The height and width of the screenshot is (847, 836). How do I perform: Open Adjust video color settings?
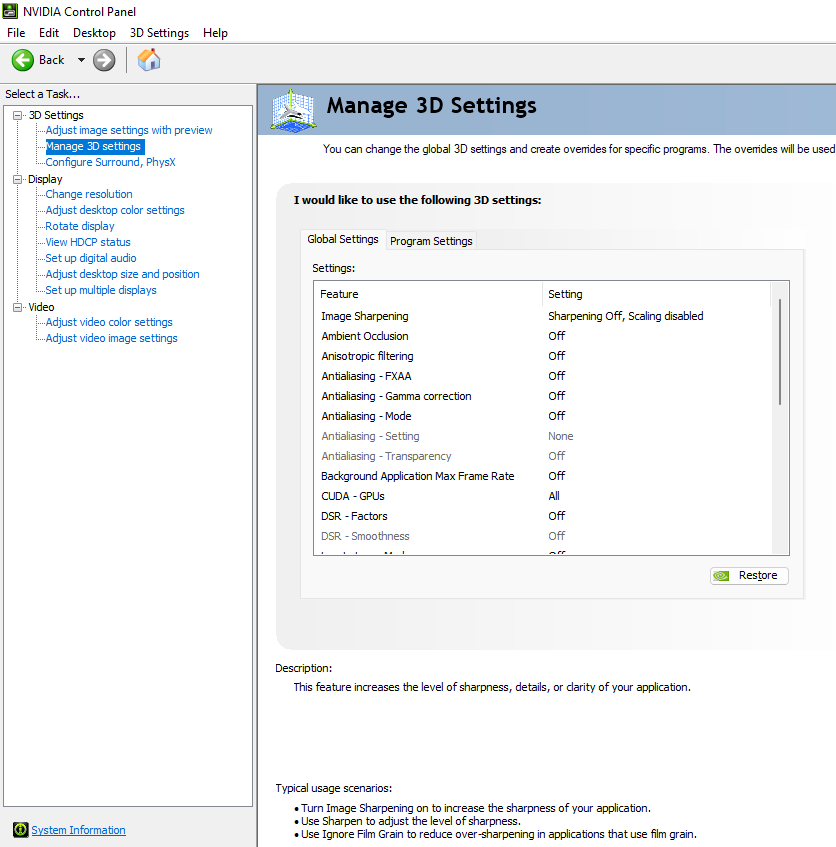[x=109, y=322]
